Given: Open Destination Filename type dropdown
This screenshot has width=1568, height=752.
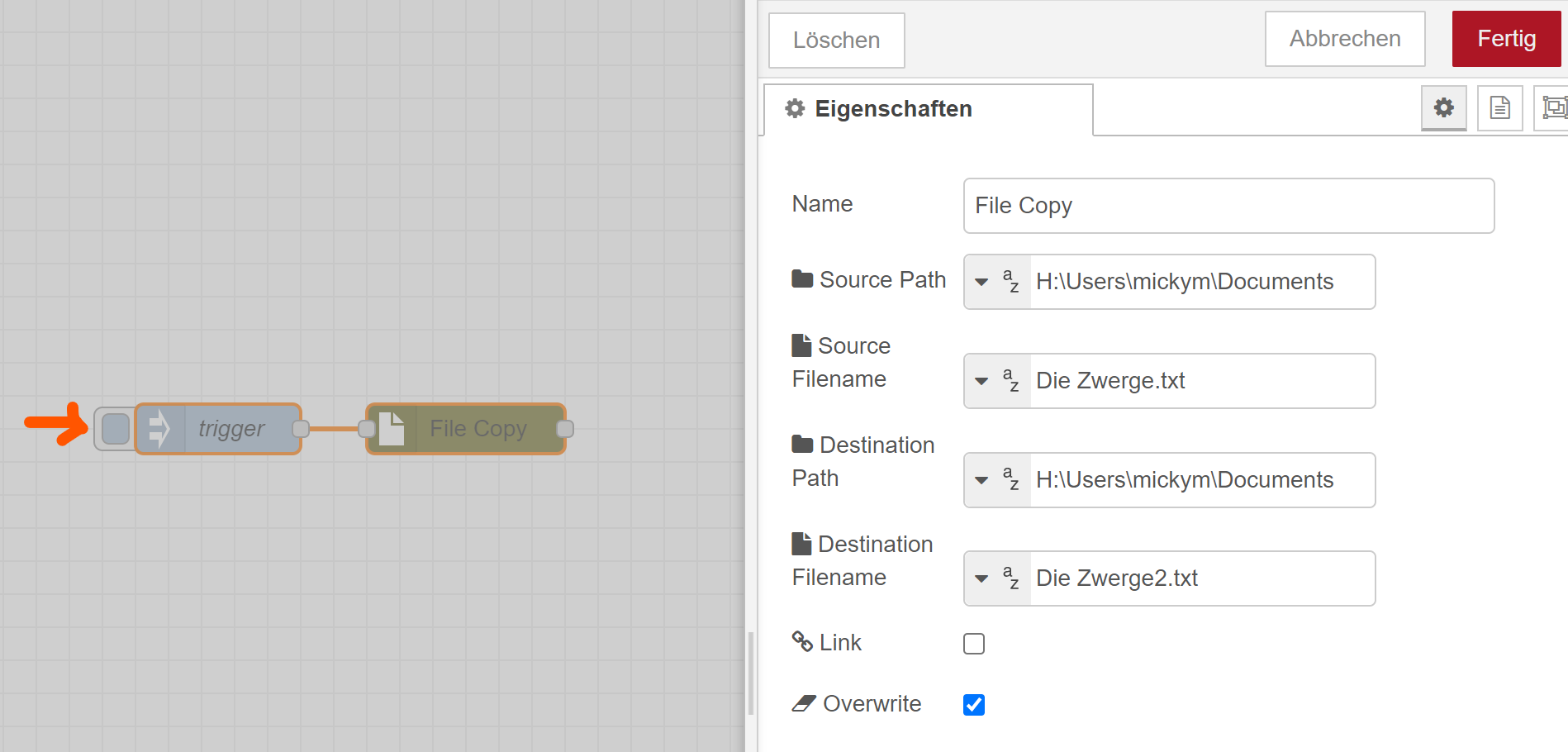Looking at the screenshot, I should pyautogui.click(x=996, y=578).
